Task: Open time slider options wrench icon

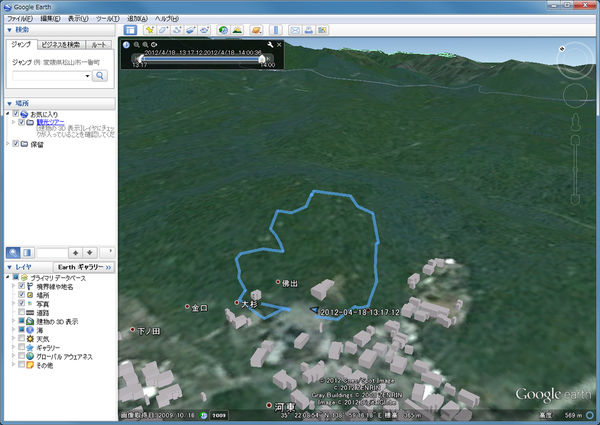Action: (270, 45)
